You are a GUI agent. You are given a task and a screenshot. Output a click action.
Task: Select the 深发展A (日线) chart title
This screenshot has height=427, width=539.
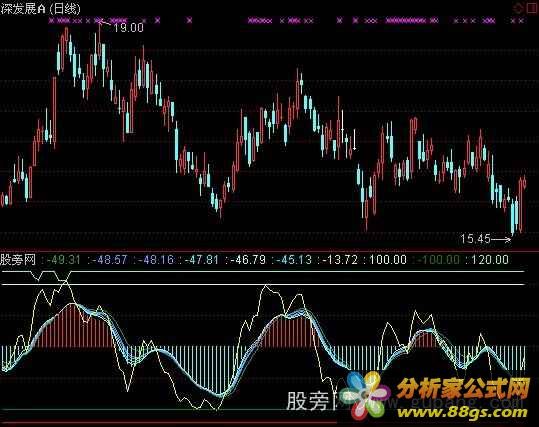40,8
